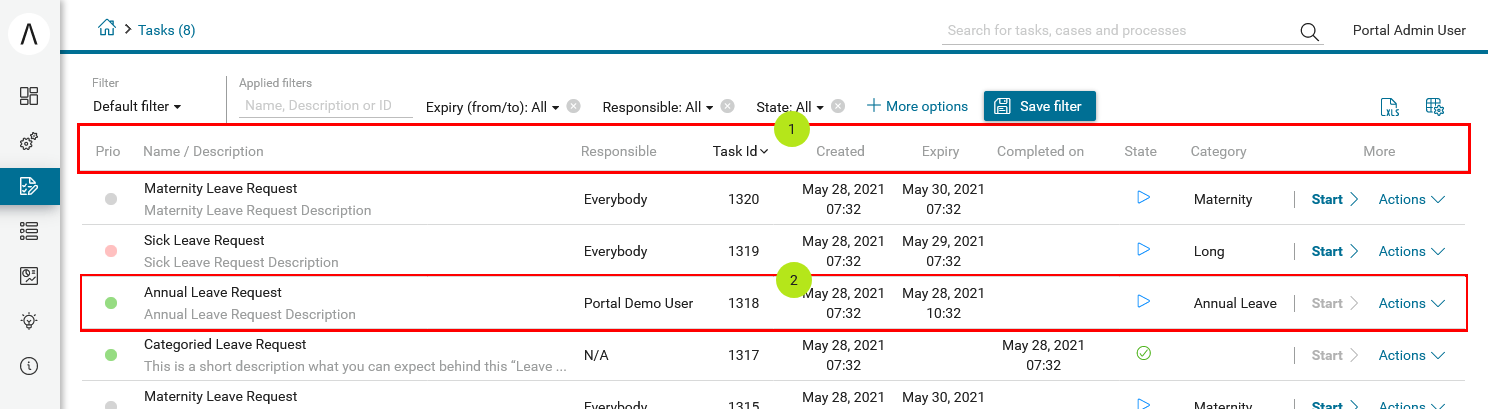Image resolution: width=1488 pixels, height=409 pixels.
Task: Click the Save filter button
Action: pos(1040,106)
